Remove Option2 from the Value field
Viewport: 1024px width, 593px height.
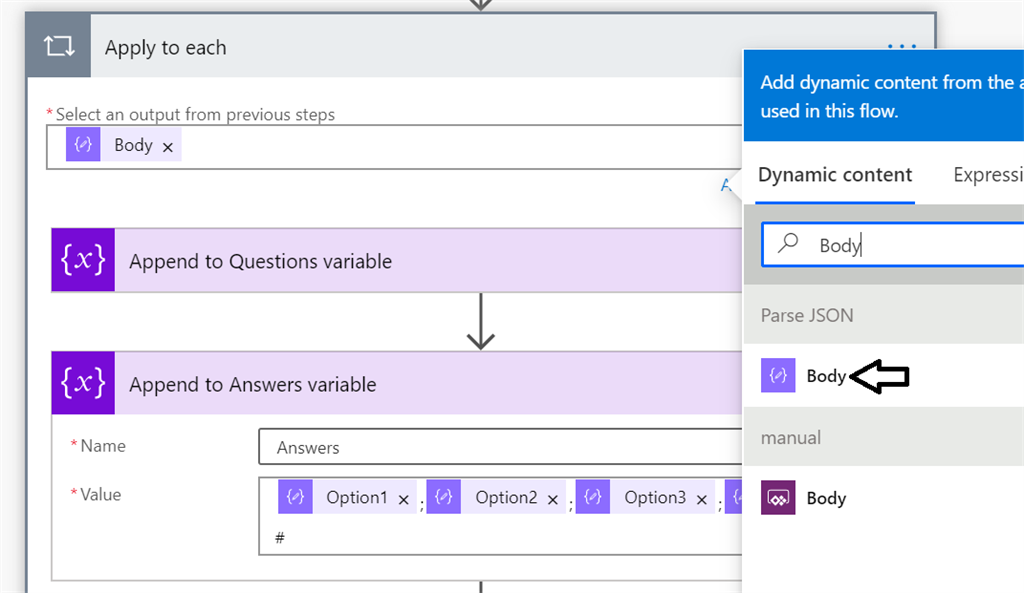(x=551, y=497)
